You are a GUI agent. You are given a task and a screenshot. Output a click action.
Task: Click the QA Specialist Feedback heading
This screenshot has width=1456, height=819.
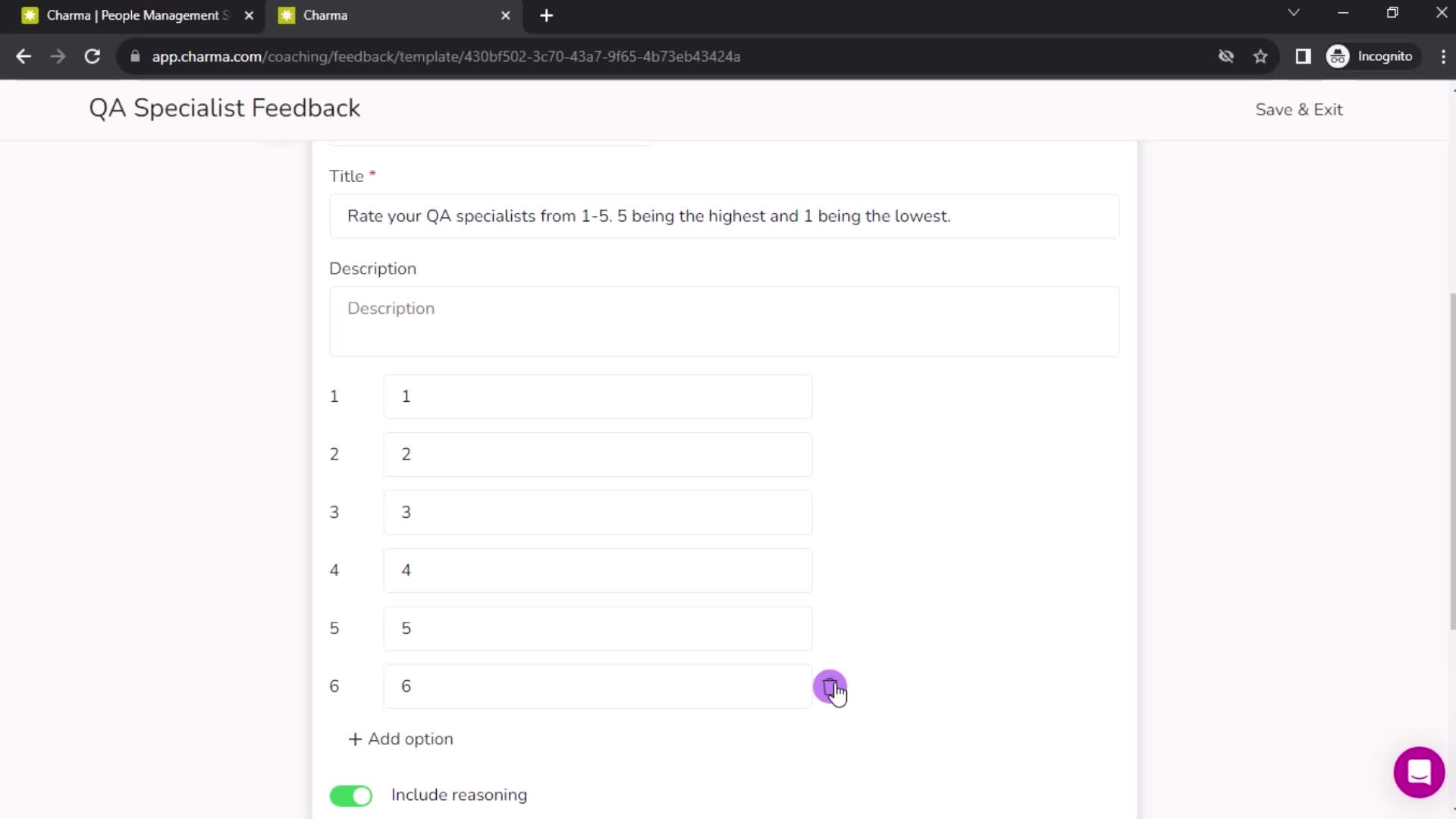(x=224, y=108)
